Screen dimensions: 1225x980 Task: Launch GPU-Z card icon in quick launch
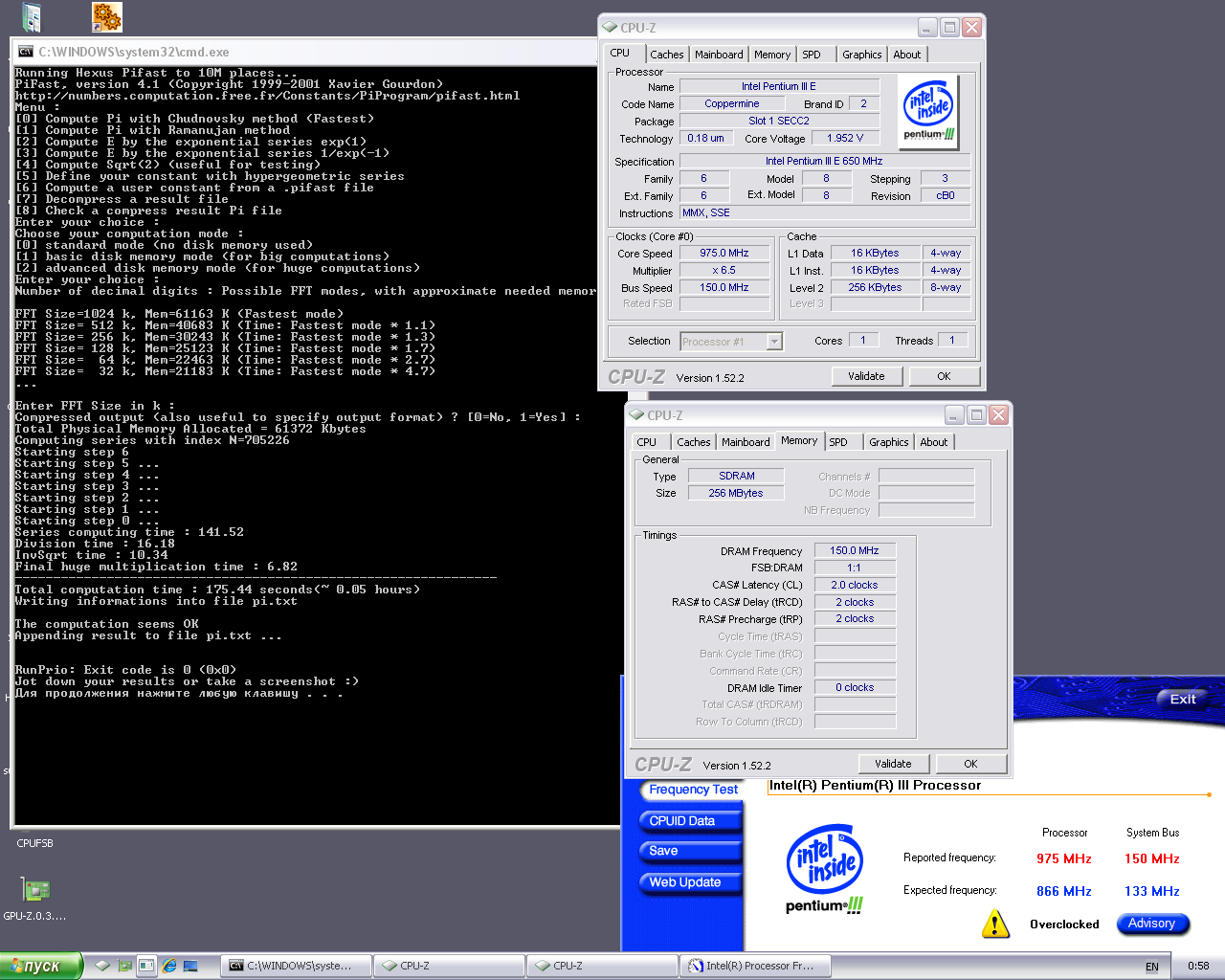tap(124, 967)
